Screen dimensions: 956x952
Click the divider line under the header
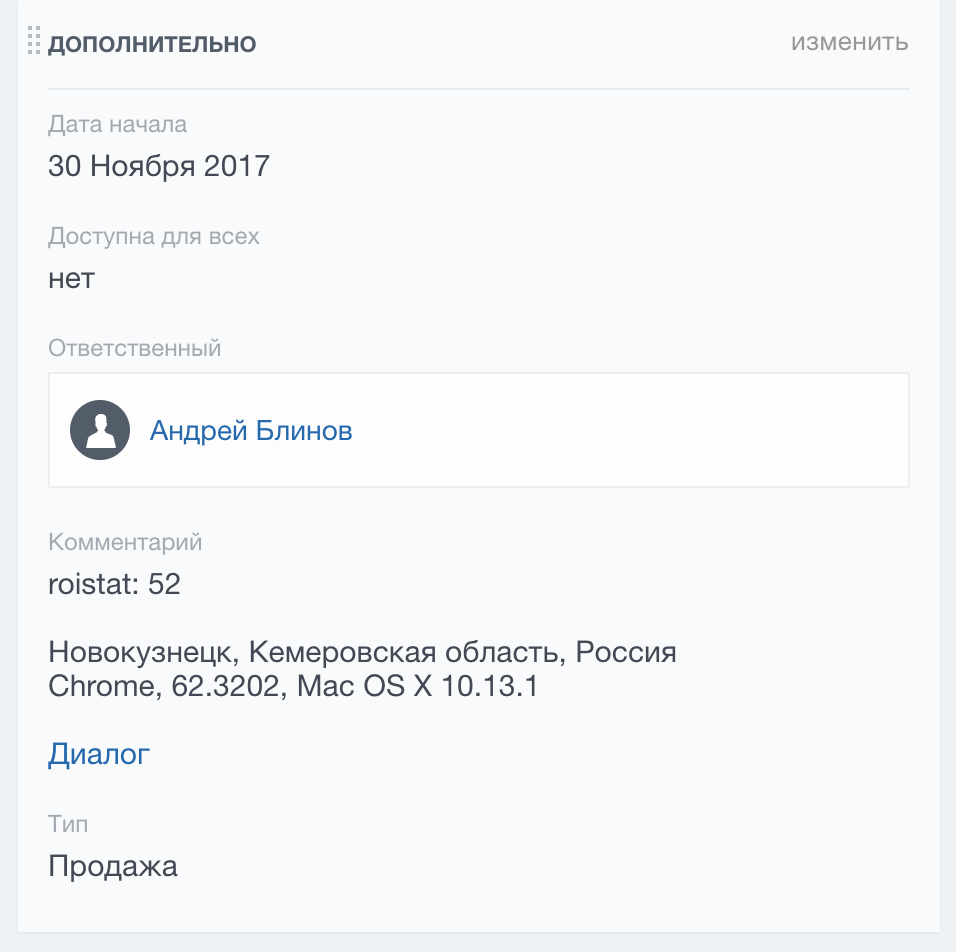click(x=479, y=89)
